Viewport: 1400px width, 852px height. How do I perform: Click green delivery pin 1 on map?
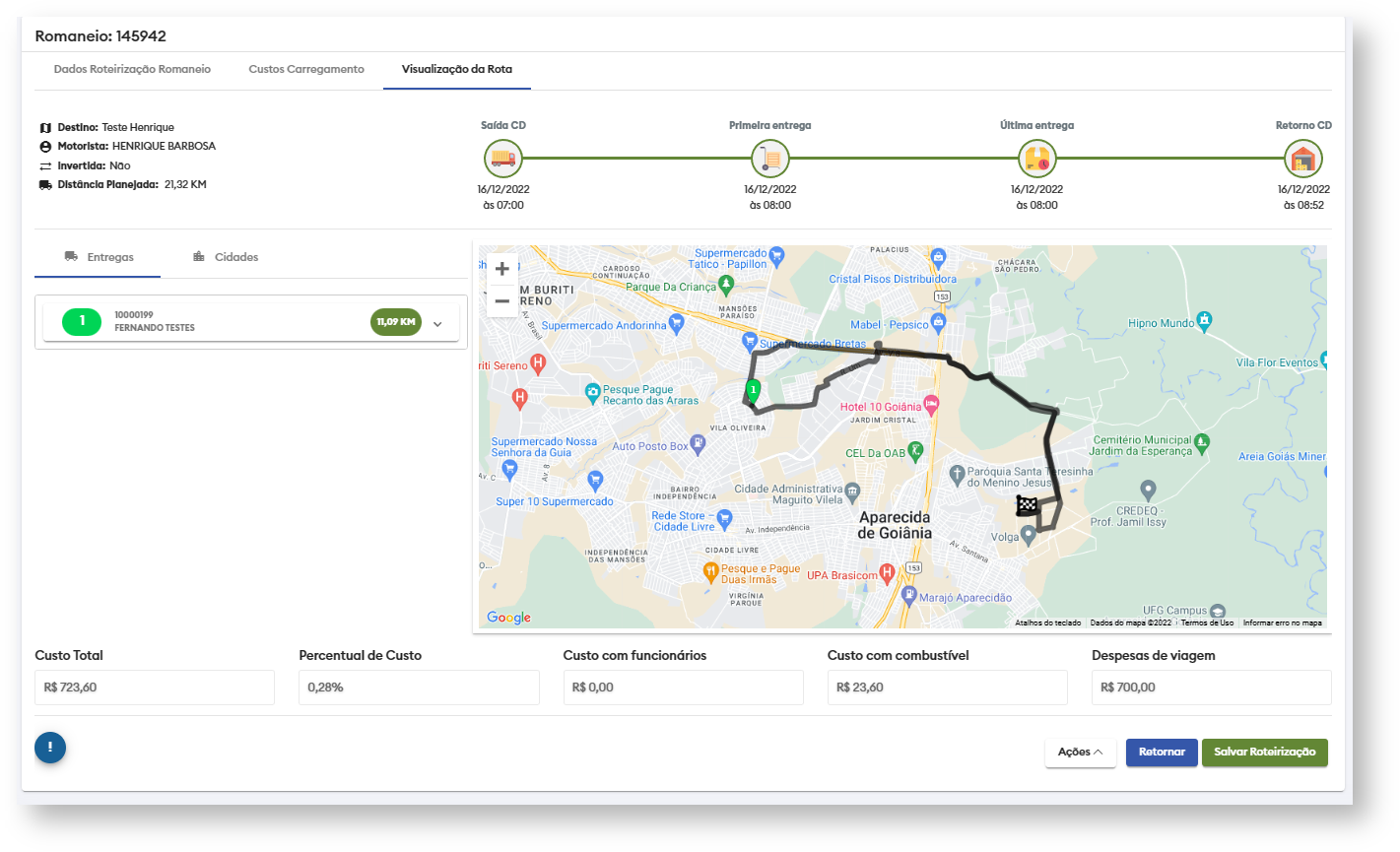click(x=753, y=391)
